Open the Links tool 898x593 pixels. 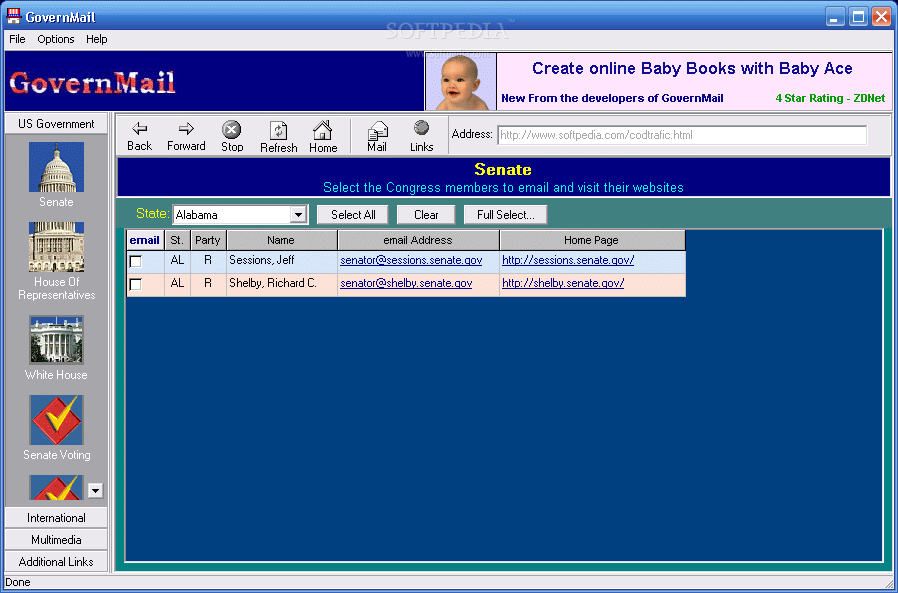pyautogui.click(x=422, y=136)
